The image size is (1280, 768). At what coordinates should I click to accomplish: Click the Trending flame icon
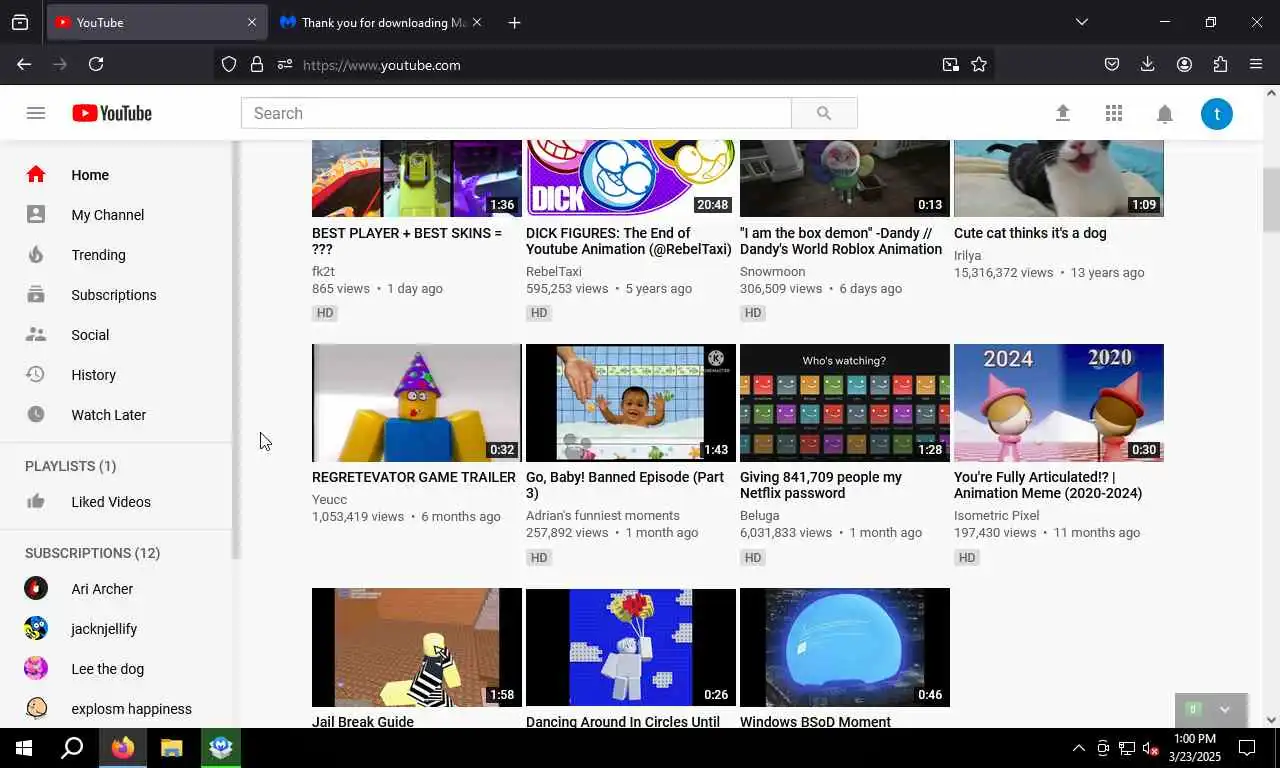pyautogui.click(x=36, y=254)
